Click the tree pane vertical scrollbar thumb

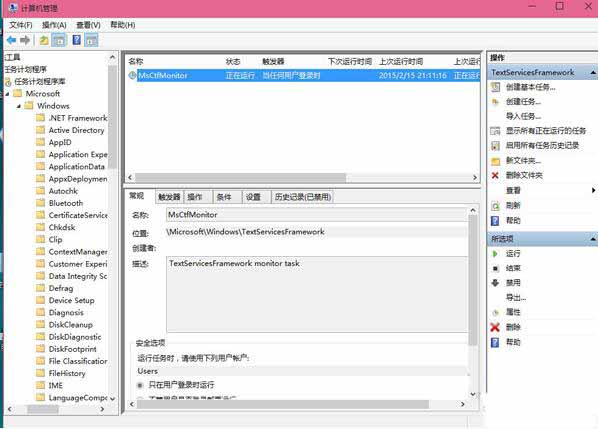112,116
